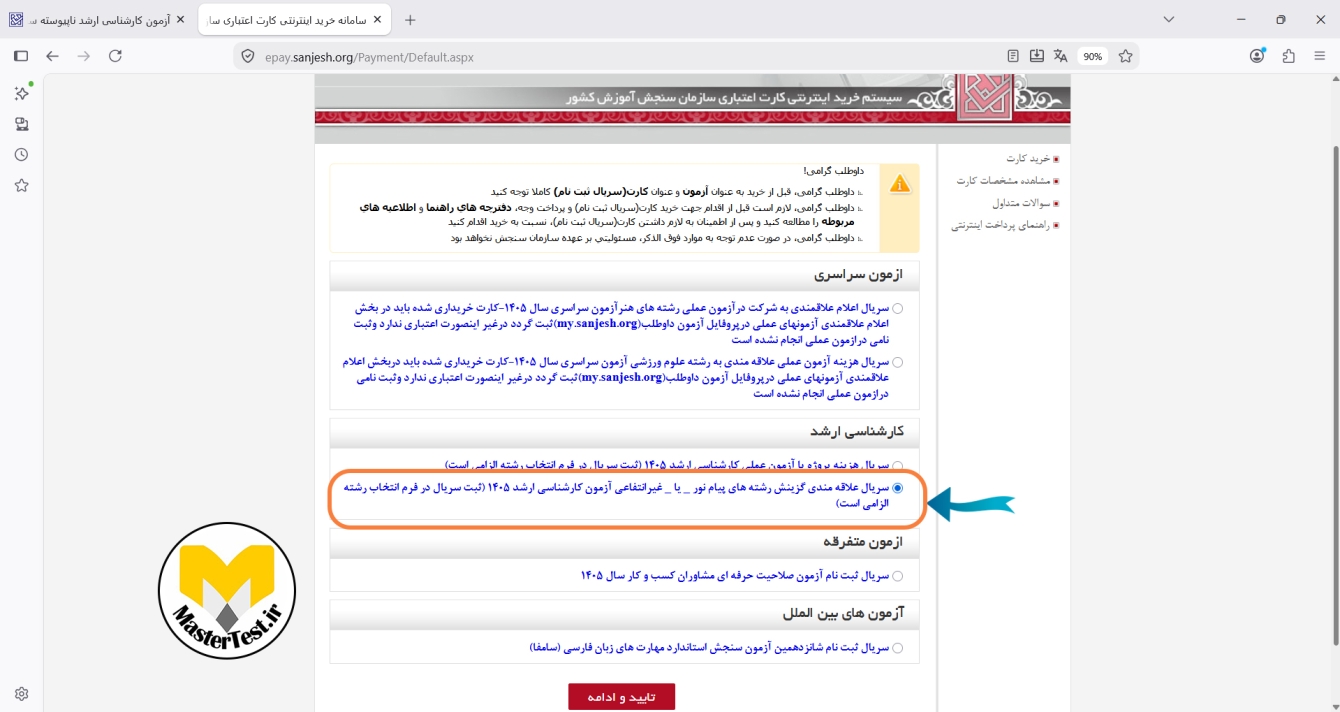
Task: Open a new tab with plus button
Action: coord(410,20)
